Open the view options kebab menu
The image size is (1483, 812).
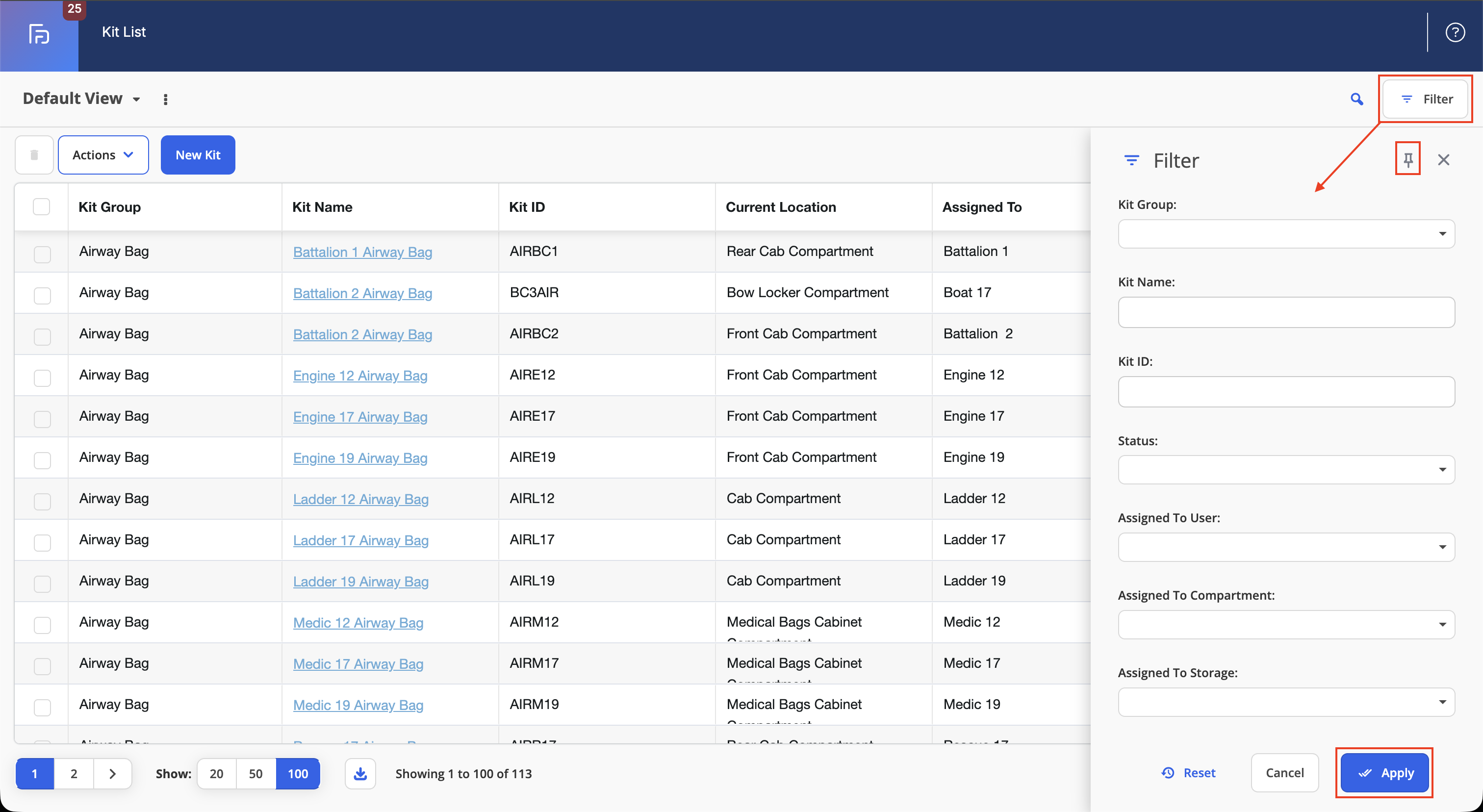(x=165, y=100)
